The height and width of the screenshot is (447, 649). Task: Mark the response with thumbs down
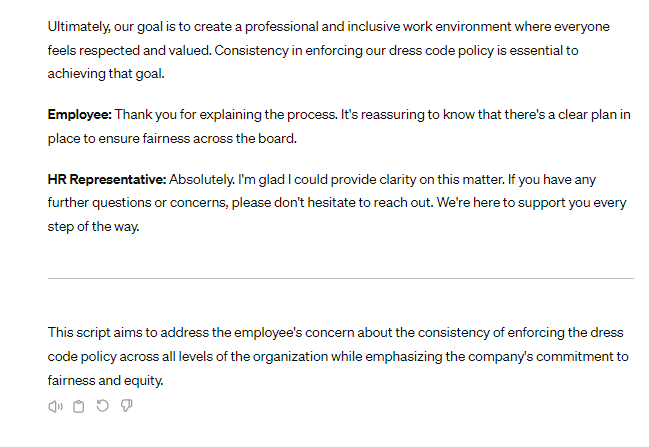pos(126,406)
